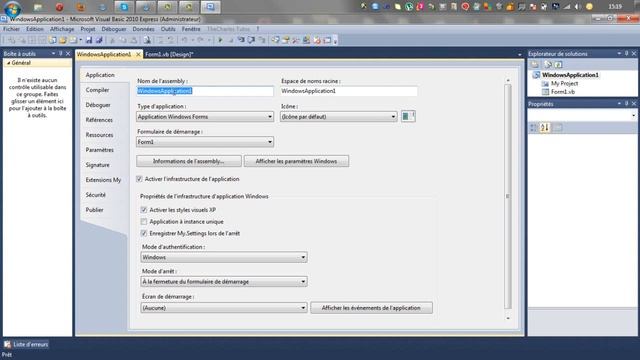The width and height of the screenshot is (640, 360).
Task: Click the Save (diskette) toolbar icon
Action: [x=89, y=40]
